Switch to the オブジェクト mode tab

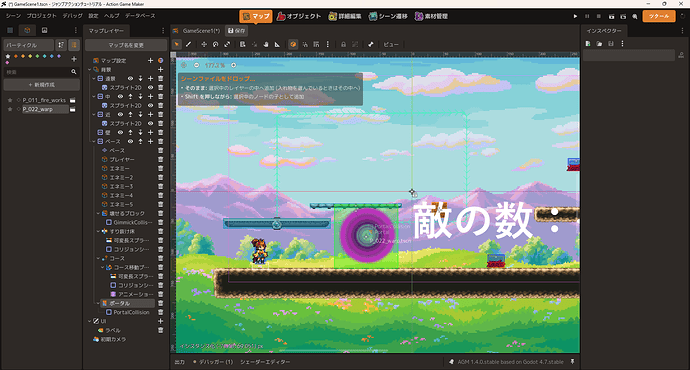tap(299, 16)
